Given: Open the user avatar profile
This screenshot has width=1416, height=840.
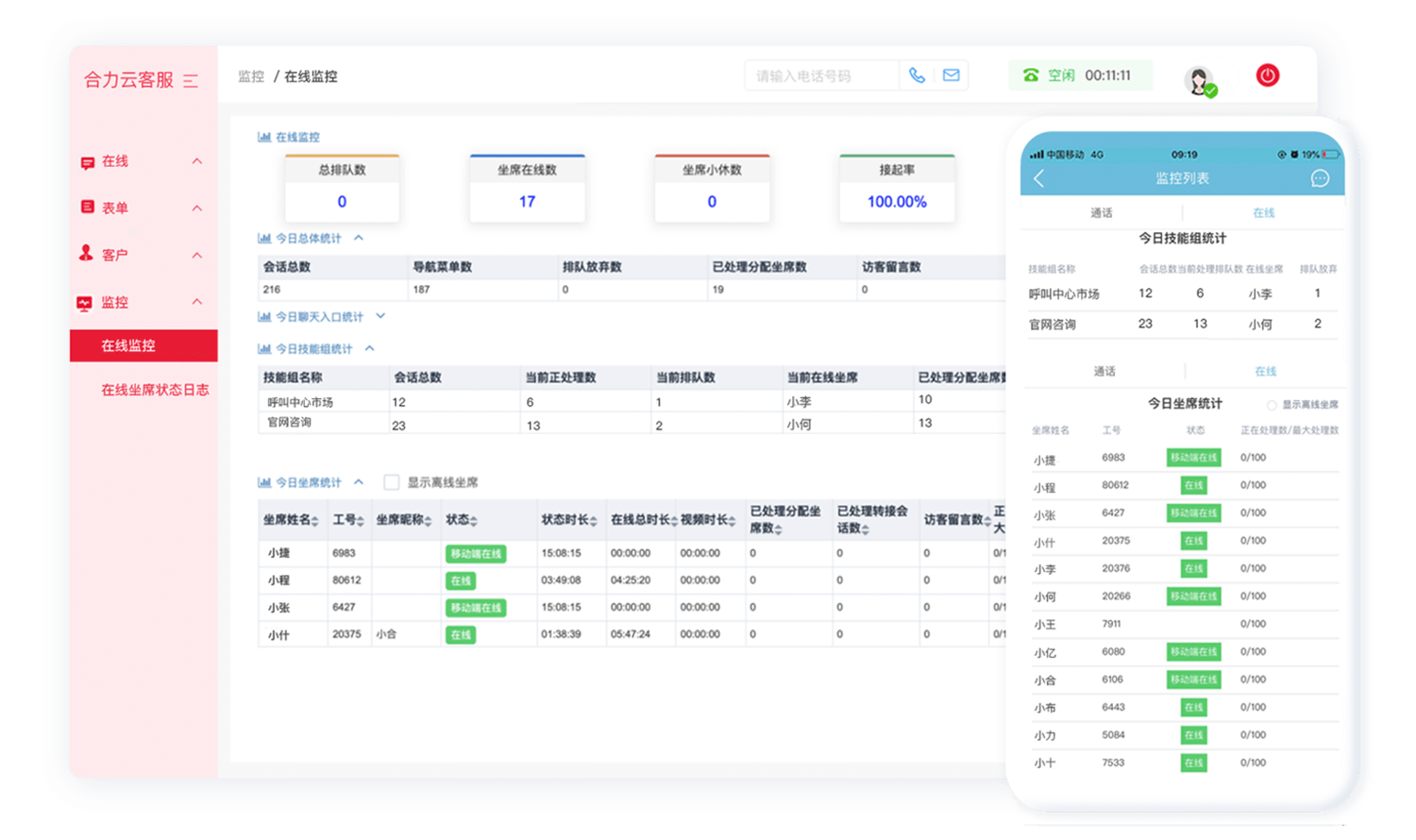Looking at the screenshot, I should click(x=1199, y=80).
